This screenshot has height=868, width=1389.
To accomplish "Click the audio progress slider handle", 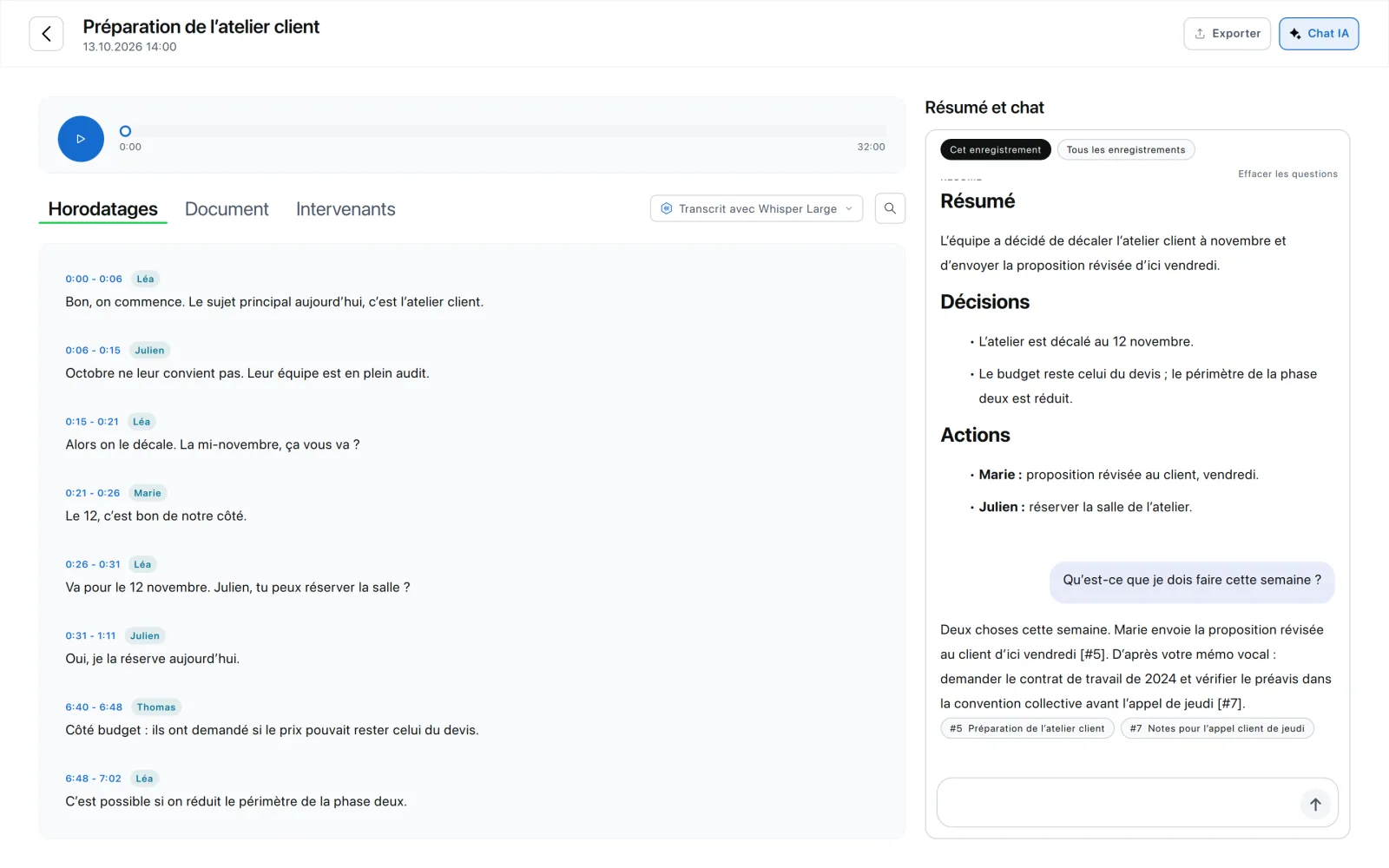I will pyautogui.click(x=125, y=131).
